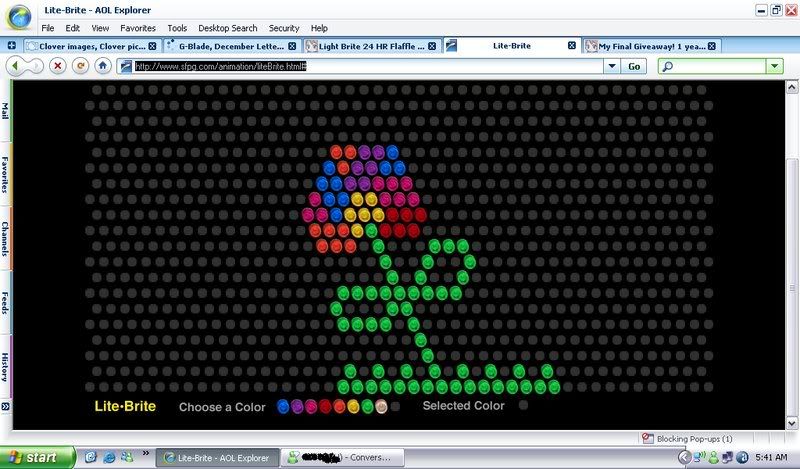The height and width of the screenshot is (469, 800).
Task: Switch to the Clover images tab
Action: [92, 46]
